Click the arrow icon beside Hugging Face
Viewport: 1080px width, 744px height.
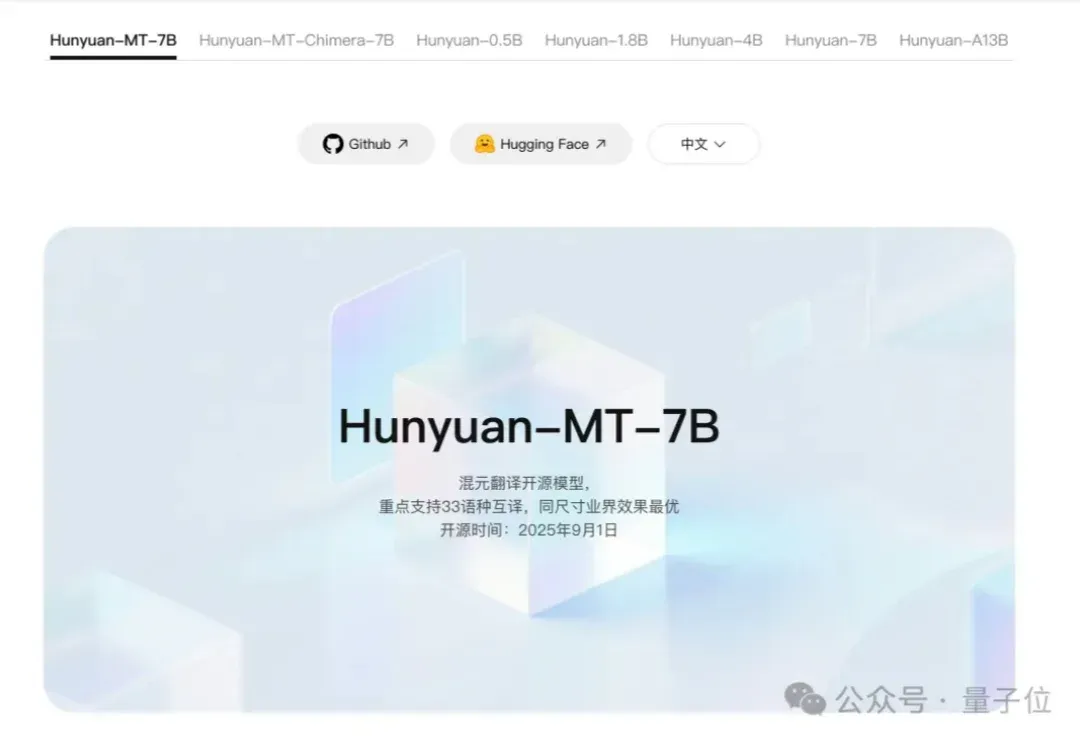(x=601, y=144)
